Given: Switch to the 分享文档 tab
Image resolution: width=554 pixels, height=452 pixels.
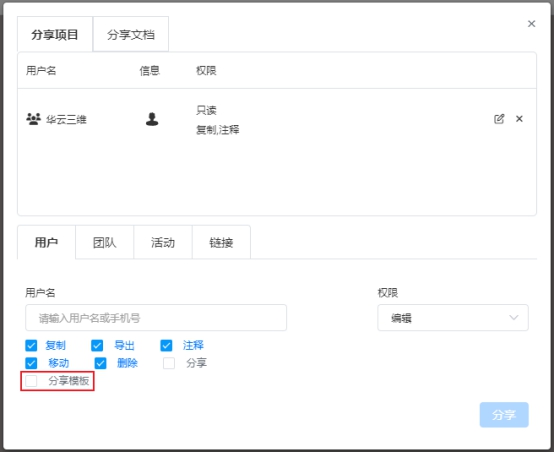Looking at the screenshot, I should click(x=131, y=34).
